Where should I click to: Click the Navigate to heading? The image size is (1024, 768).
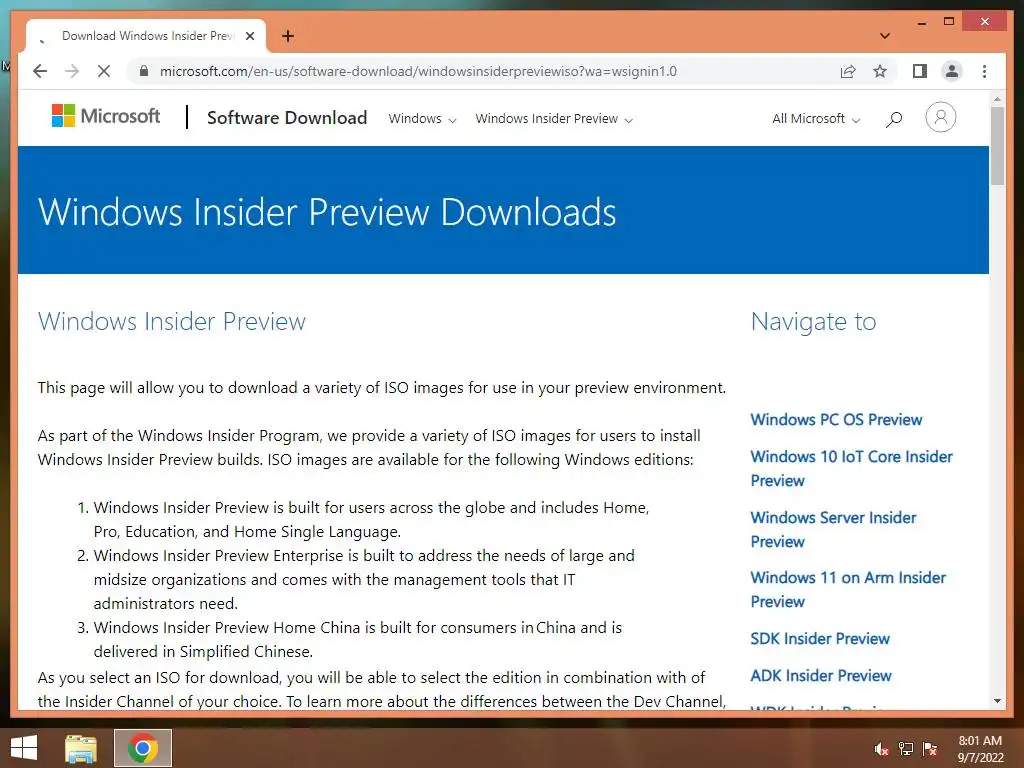click(813, 321)
